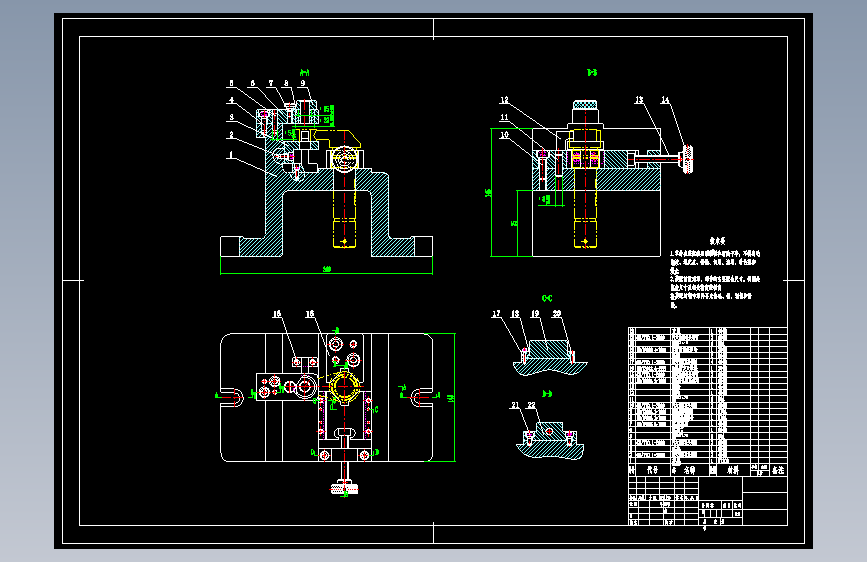Click part balloon number 22
The image size is (867, 562).
coord(531,405)
